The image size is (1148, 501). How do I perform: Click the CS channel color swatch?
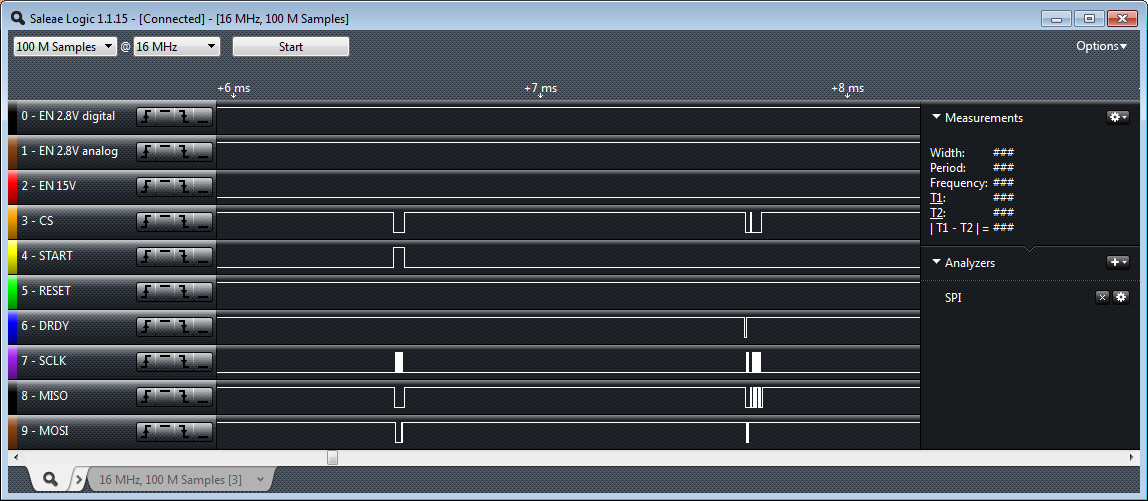coord(12,221)
